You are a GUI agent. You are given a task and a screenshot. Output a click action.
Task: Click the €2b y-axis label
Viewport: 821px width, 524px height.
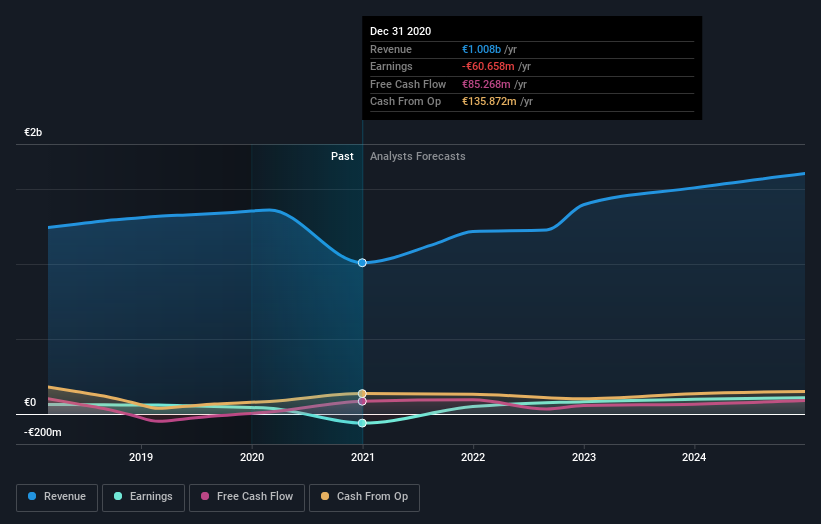(x=33, y=132)
